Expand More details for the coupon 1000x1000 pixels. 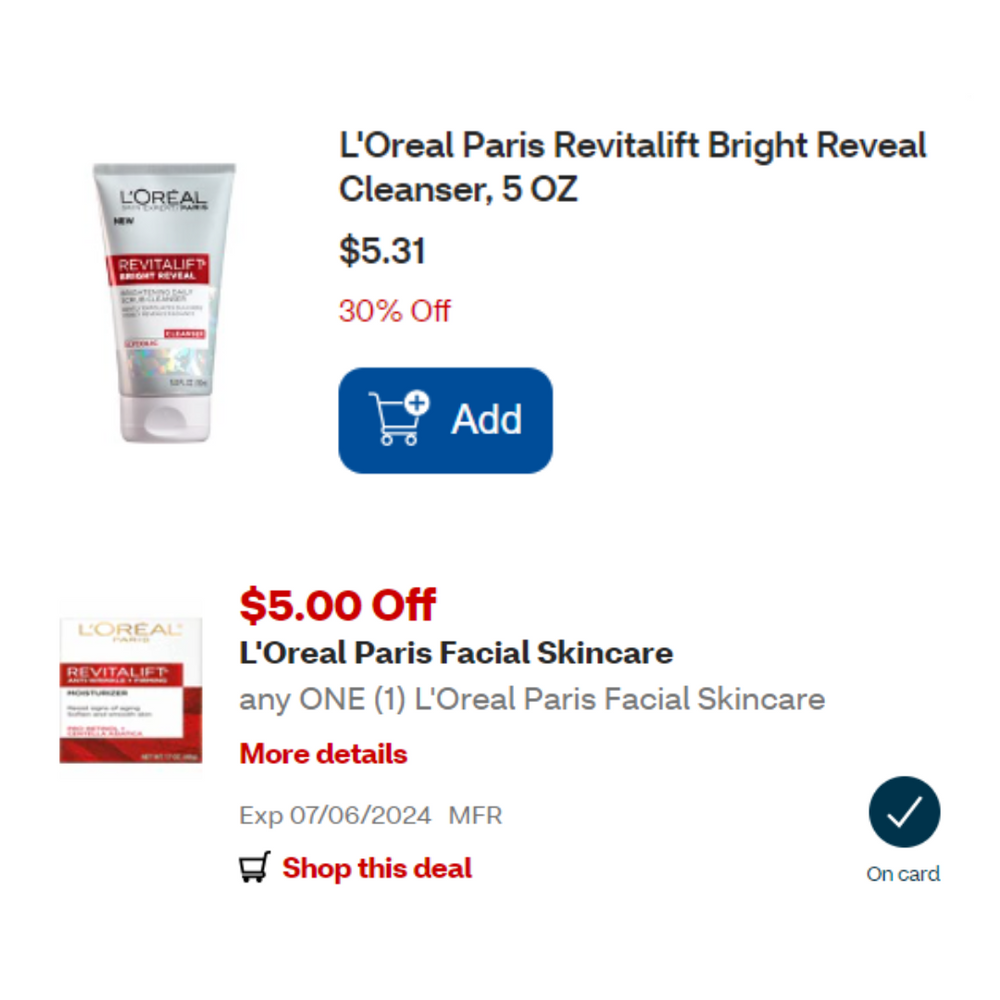point(323,754)
